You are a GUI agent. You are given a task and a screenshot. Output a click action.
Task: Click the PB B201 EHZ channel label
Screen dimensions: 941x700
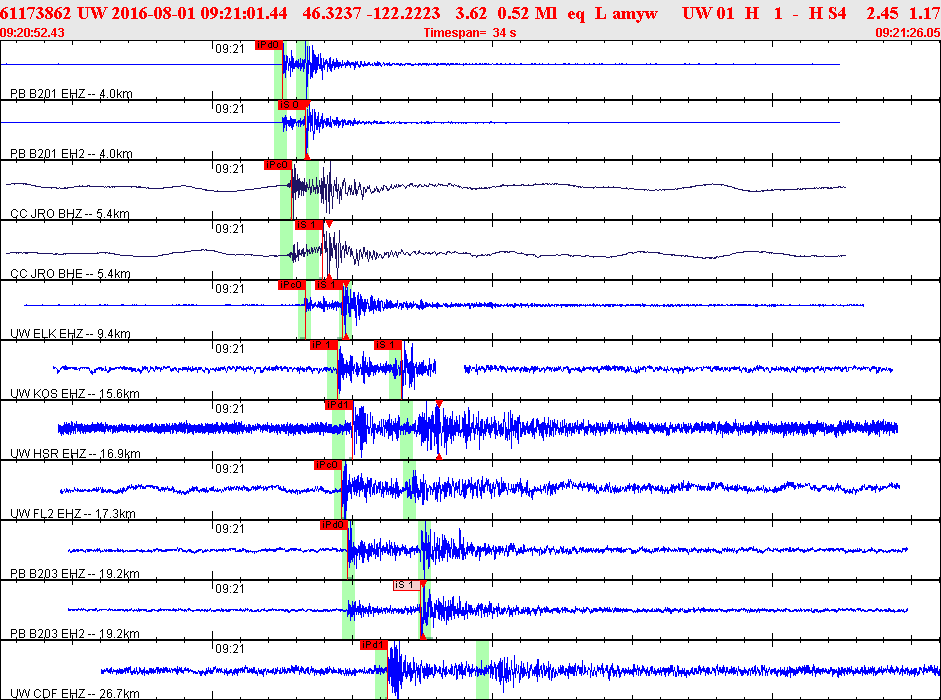tap(71, 94)
